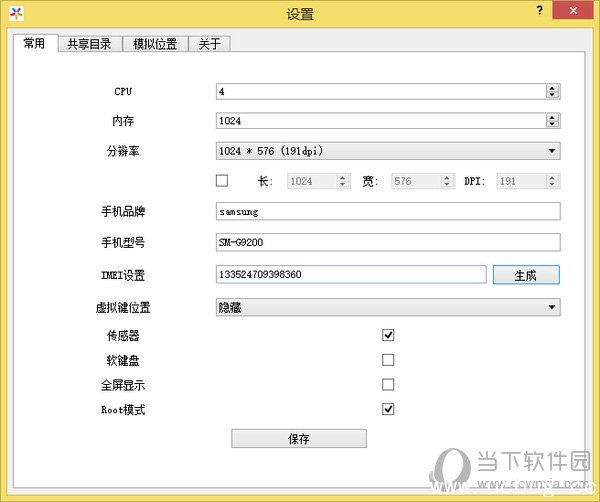
Task: Increase the 长 value with up arrow
Action: (343, 178)
